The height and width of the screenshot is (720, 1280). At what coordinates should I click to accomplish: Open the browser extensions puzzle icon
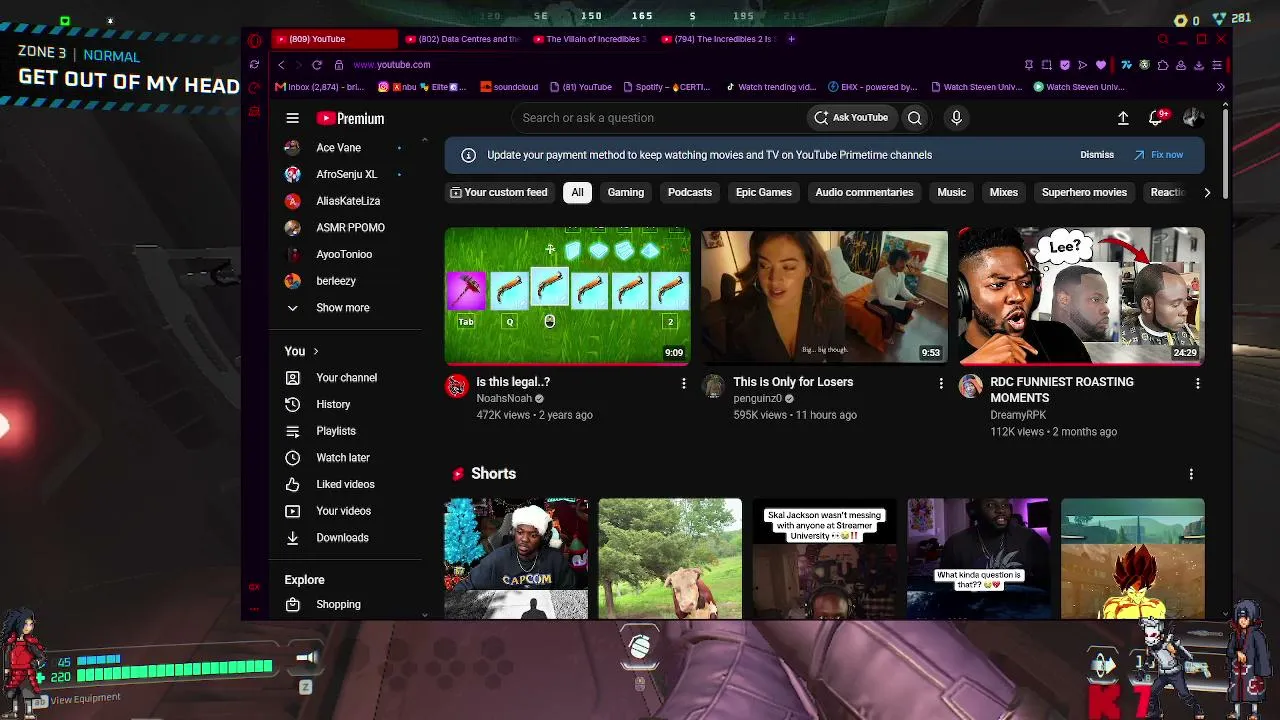1163,65
